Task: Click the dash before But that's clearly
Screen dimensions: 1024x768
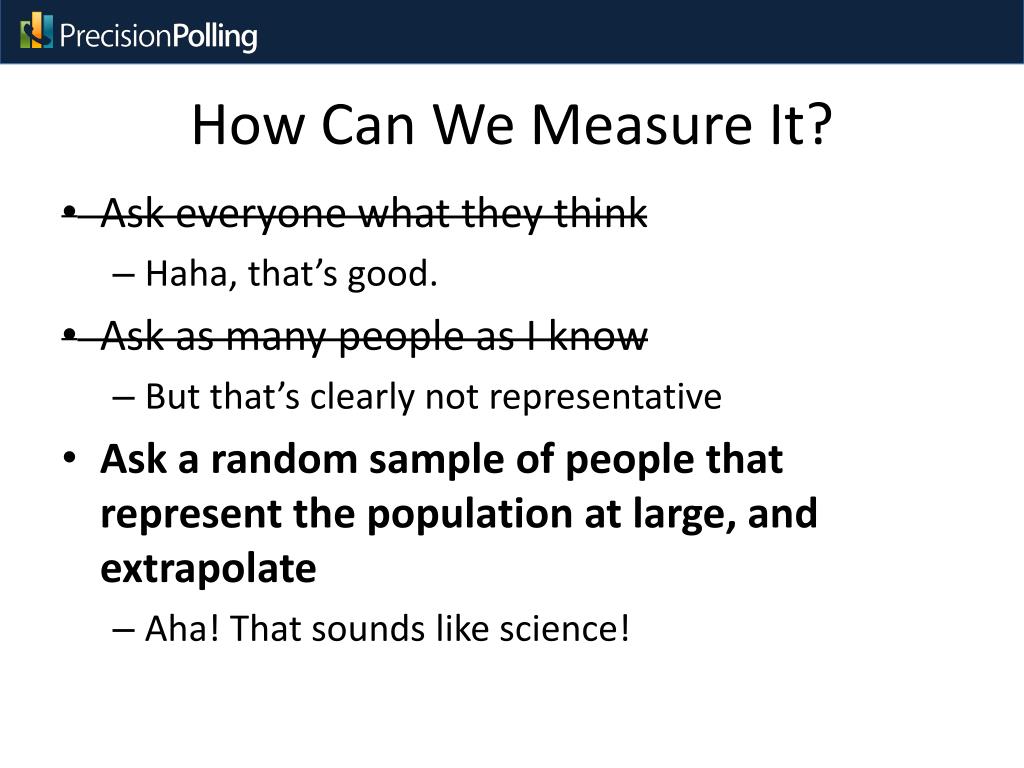Action: click(123, 398)
